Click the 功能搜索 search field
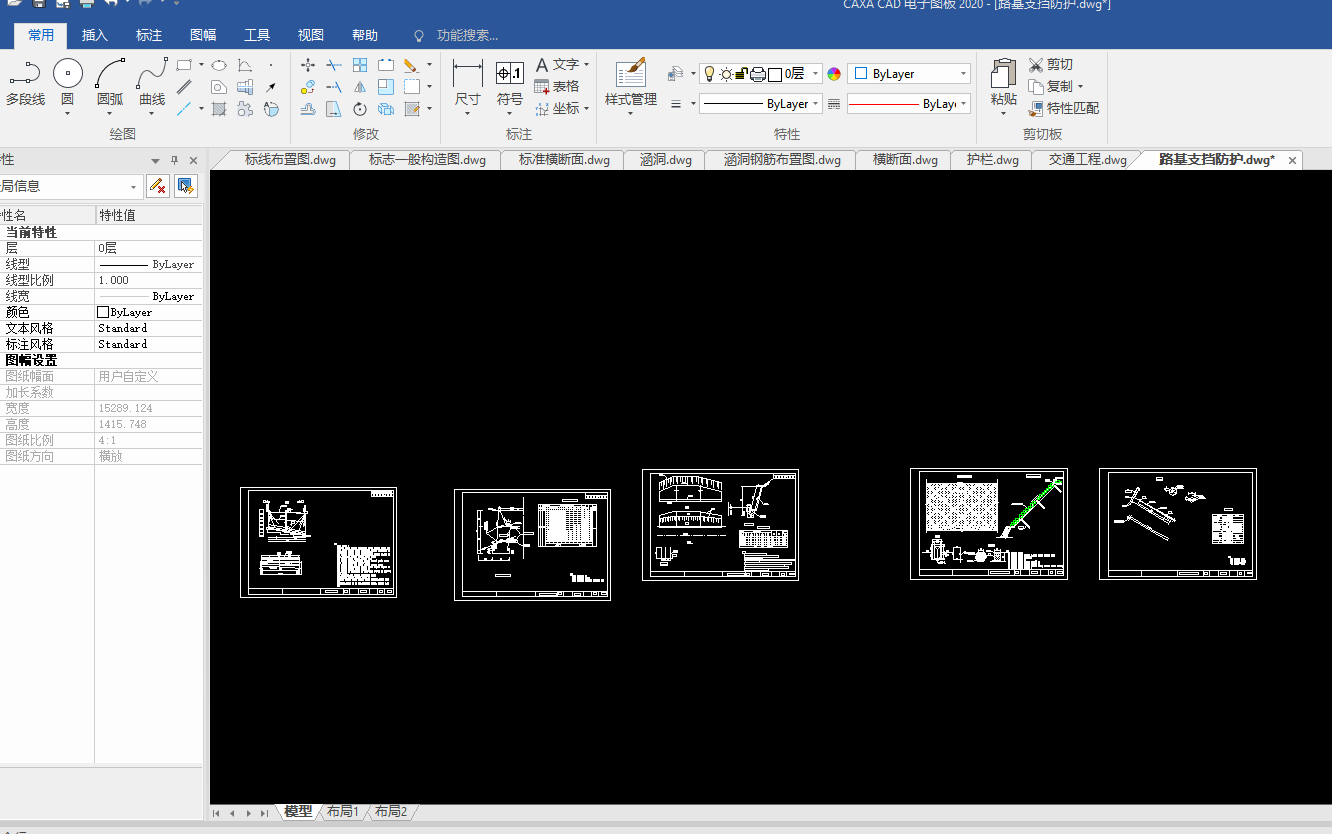 [467, 35]
